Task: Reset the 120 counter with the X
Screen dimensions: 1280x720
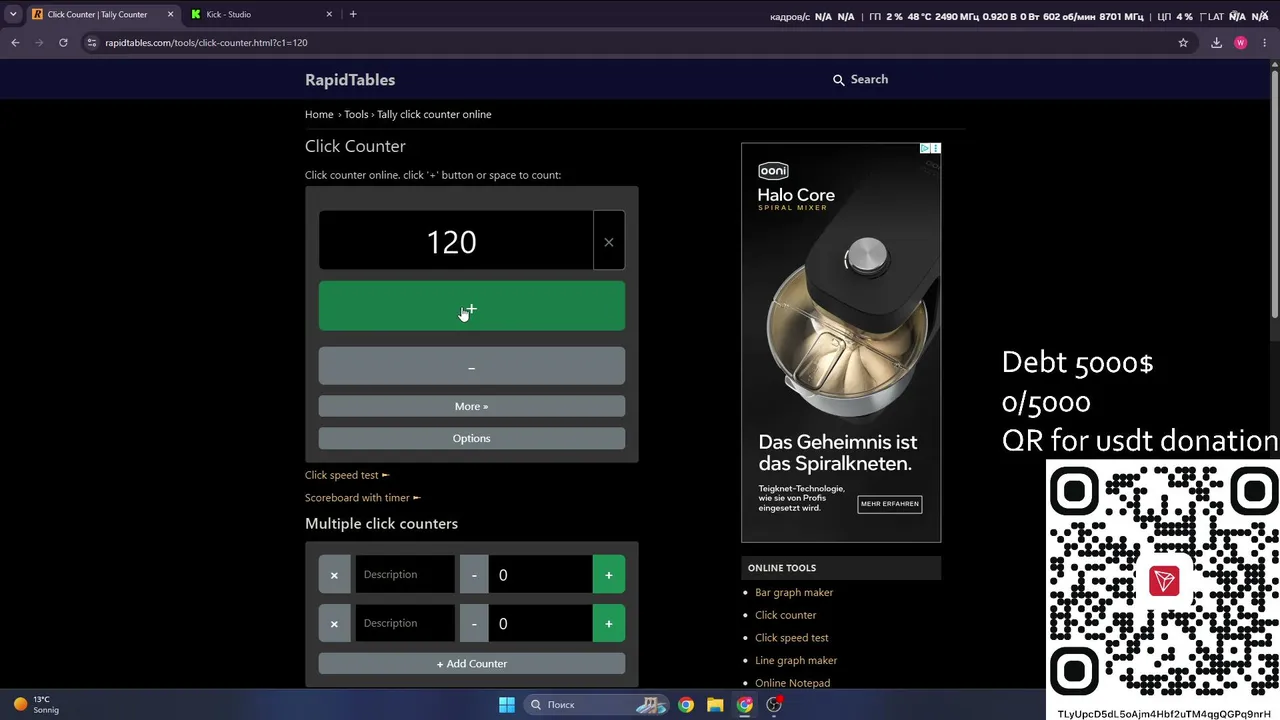Action: tap(608, 241)
